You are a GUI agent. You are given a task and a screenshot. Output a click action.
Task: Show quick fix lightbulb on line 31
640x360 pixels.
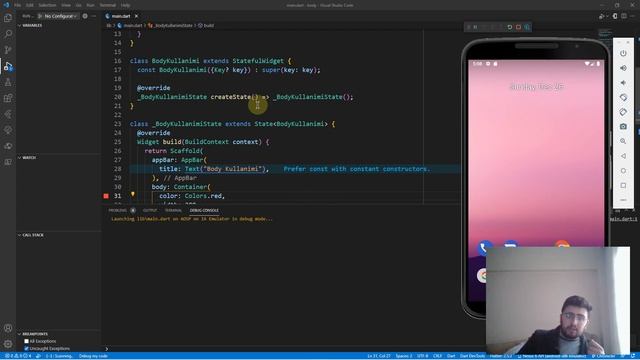click(x=133, y=195)
